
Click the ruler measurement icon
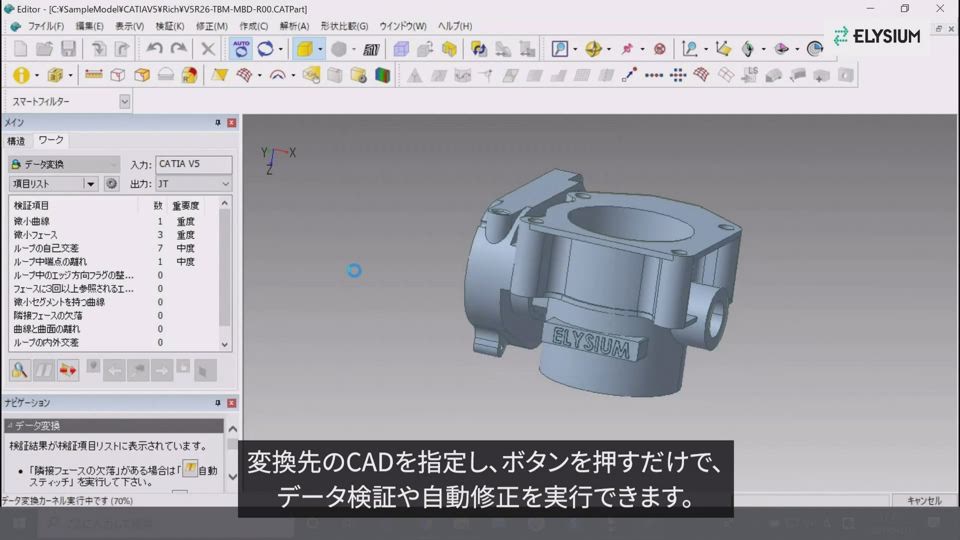[x=94, y=75]
